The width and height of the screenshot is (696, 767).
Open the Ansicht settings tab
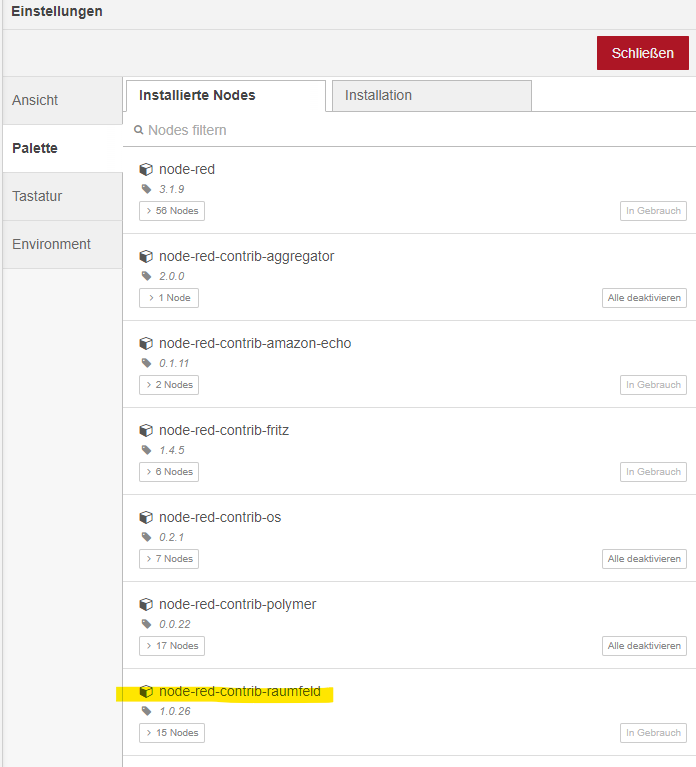[x=62, y=100]
